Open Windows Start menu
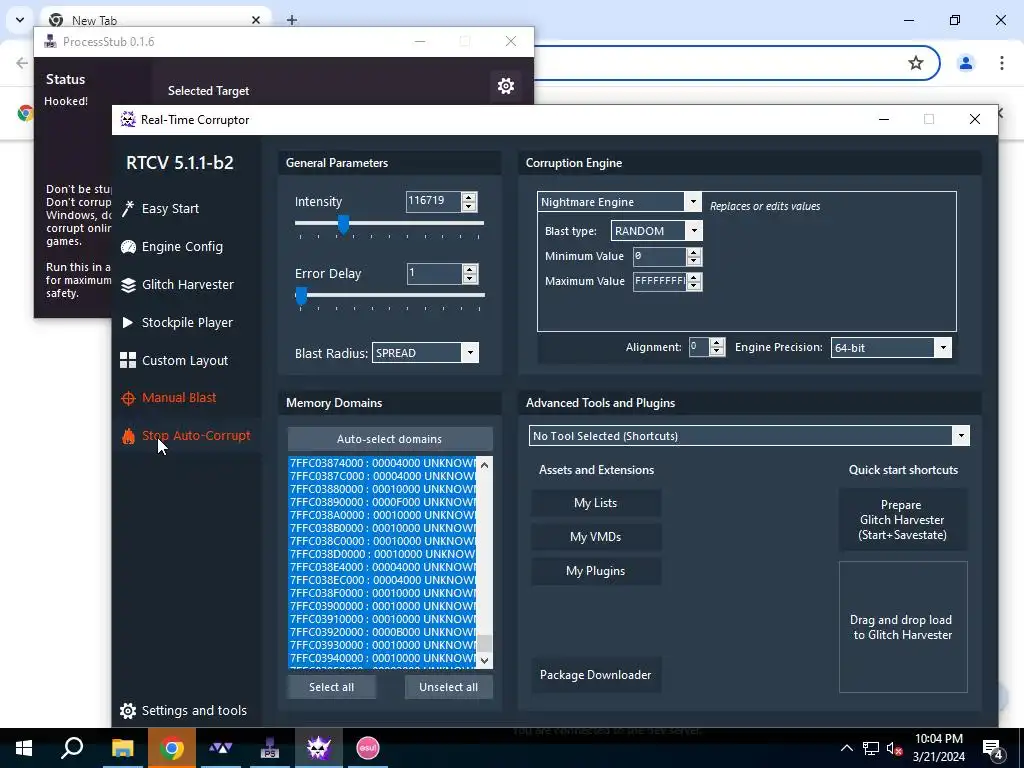1024x768 pixels. [24, 748]
